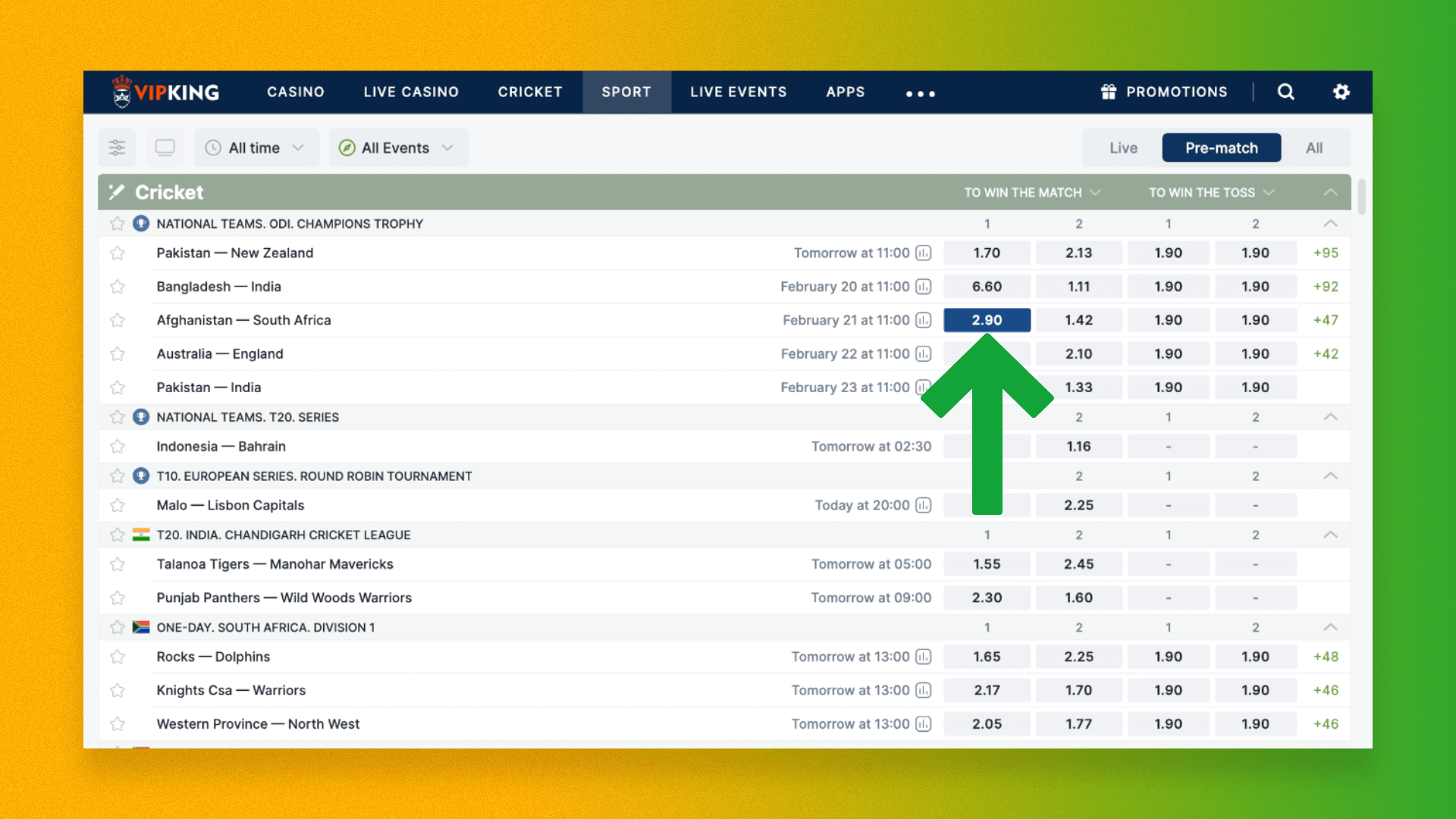1456x819 pixels.
Task: Favorite the Afghanistan — South Africa match
Action: click(x=117, y=320)
